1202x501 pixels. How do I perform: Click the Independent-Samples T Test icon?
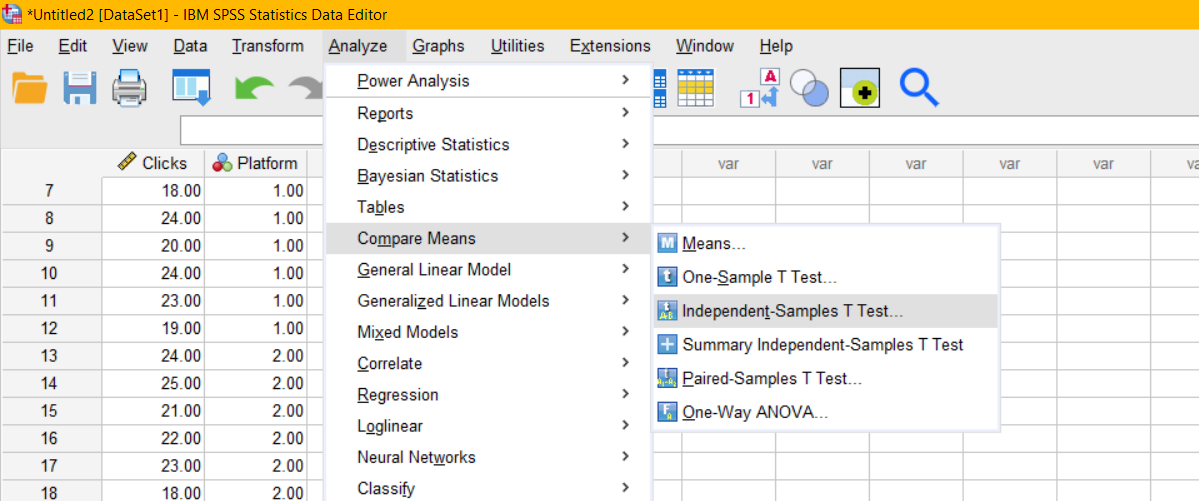tap(667, 311)
